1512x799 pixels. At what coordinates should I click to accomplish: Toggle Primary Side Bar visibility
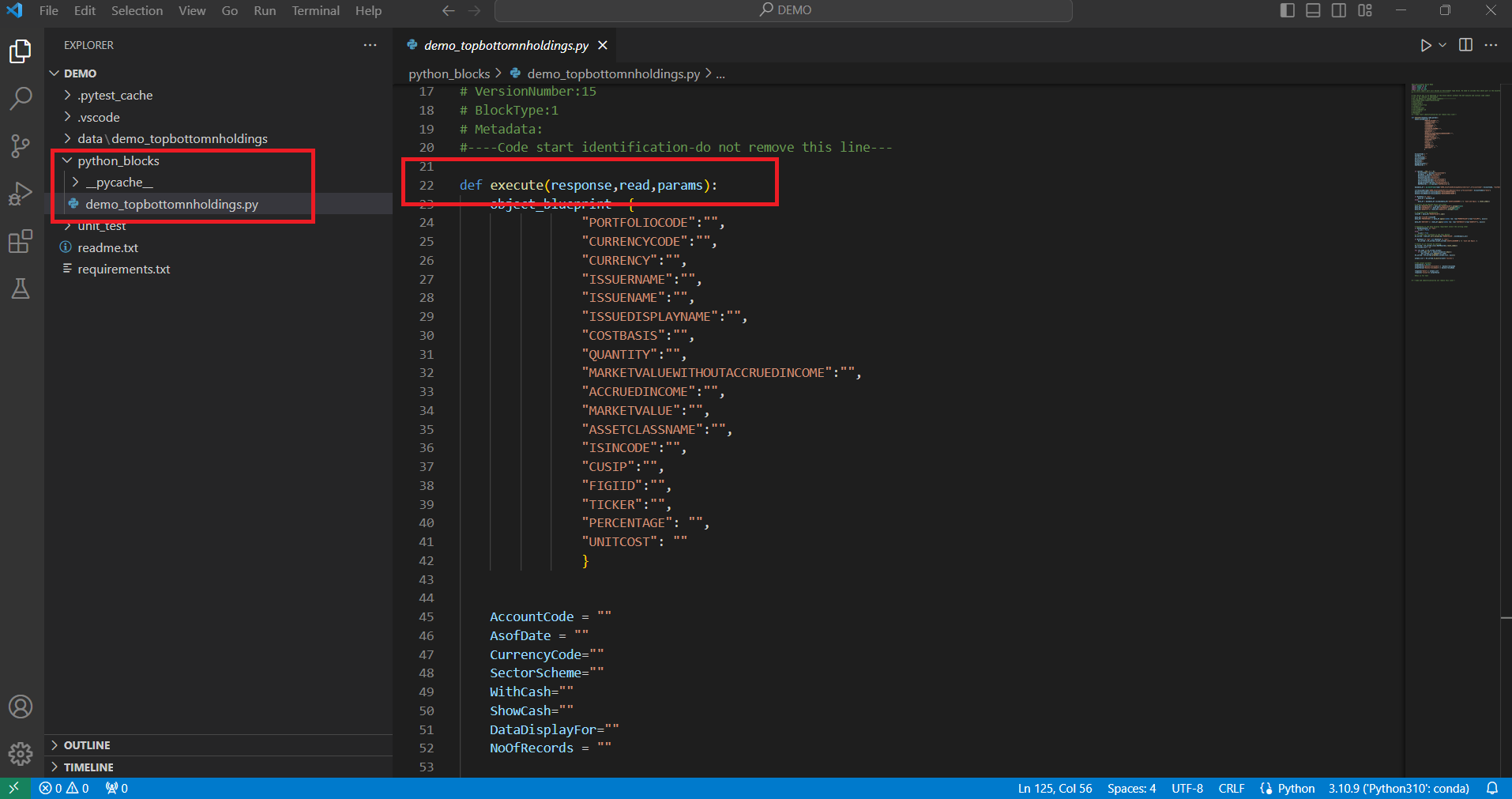[x=1288, y=10]
